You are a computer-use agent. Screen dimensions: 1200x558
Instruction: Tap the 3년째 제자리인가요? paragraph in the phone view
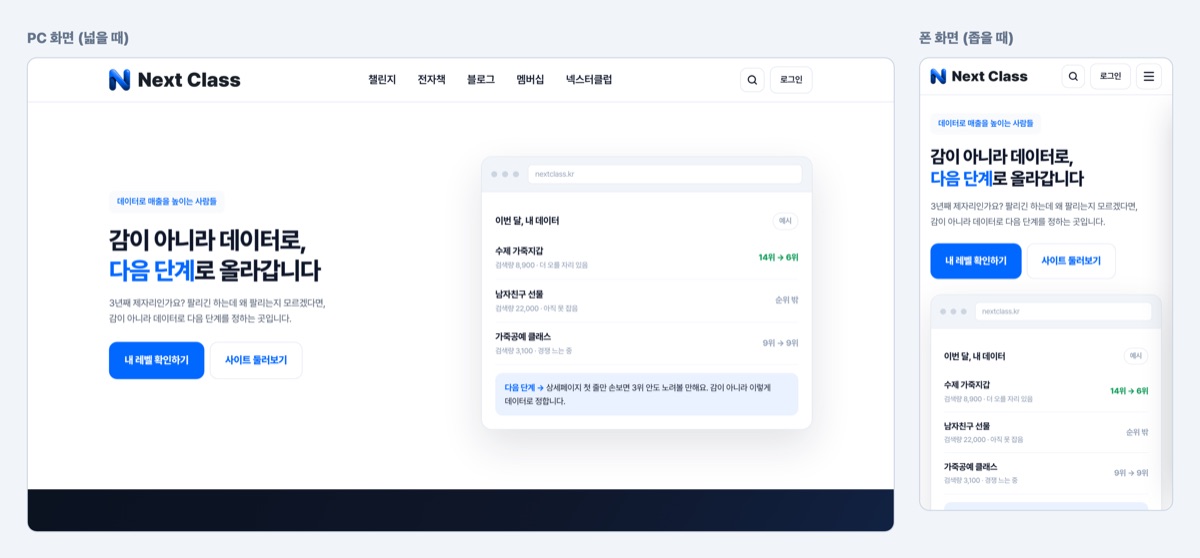[1034, 213]
